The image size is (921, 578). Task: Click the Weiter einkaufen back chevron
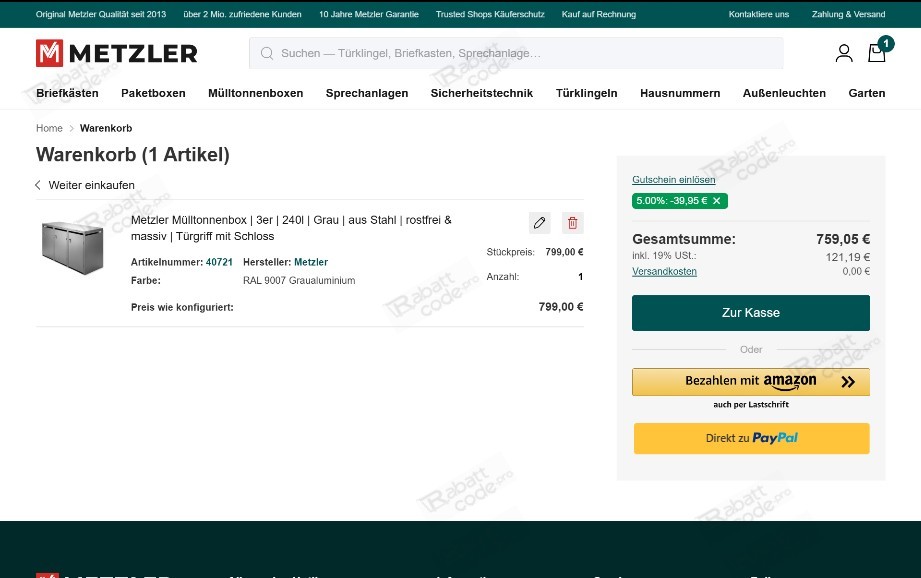[x=38, y=185]
